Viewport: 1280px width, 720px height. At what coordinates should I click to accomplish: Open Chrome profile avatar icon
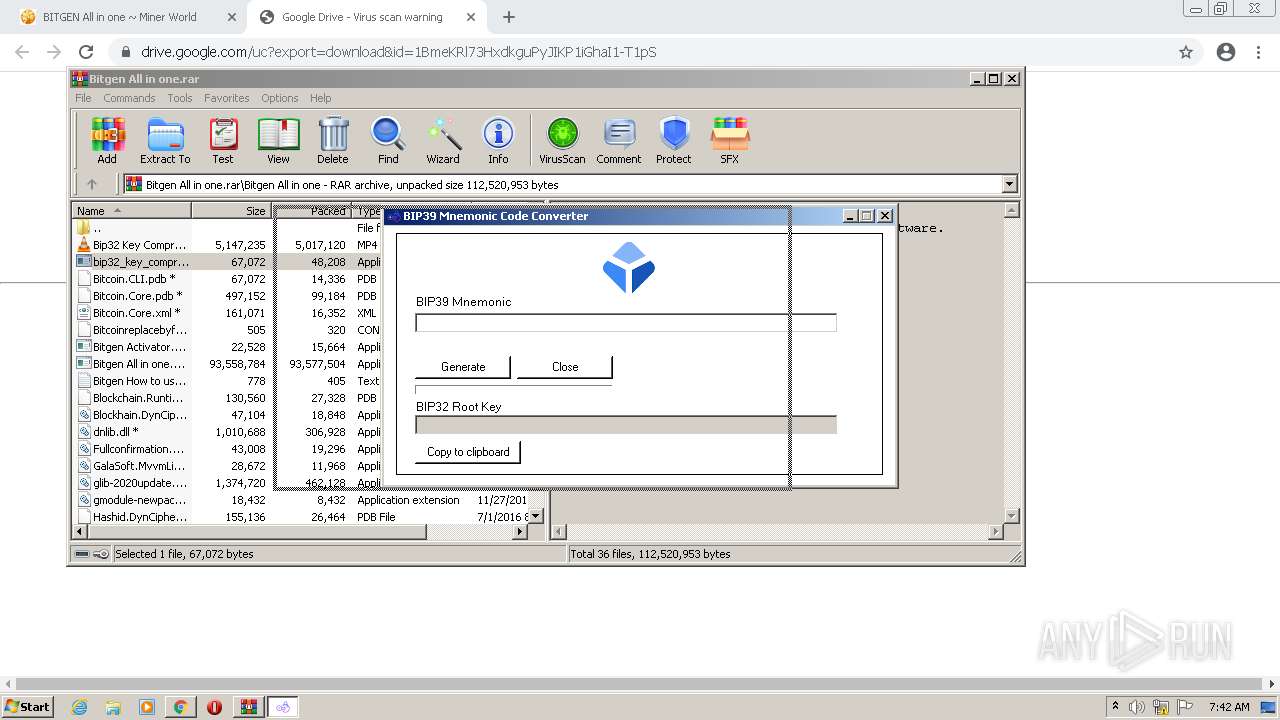coord(1226,52)
